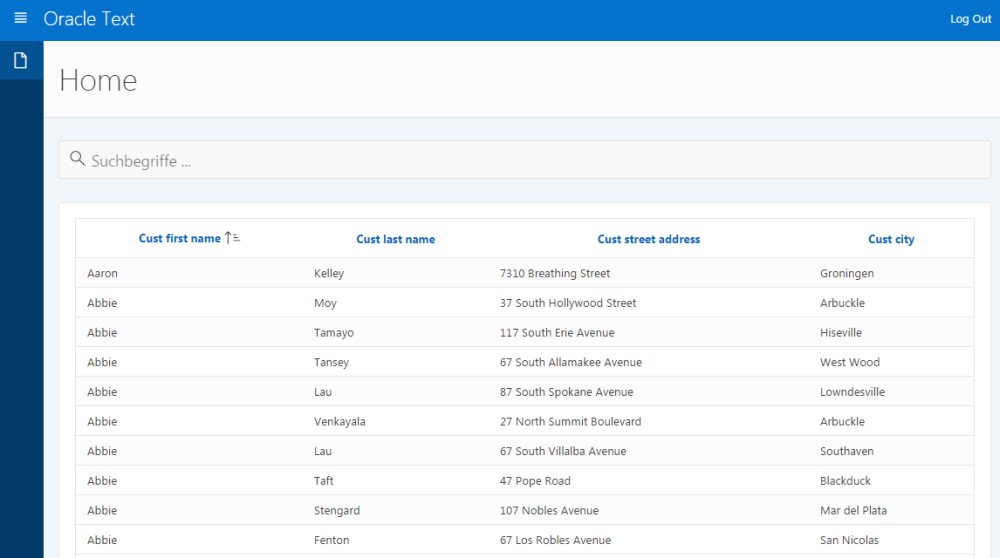
Task: Select last name Kelley
Action: tap(329, 273)
